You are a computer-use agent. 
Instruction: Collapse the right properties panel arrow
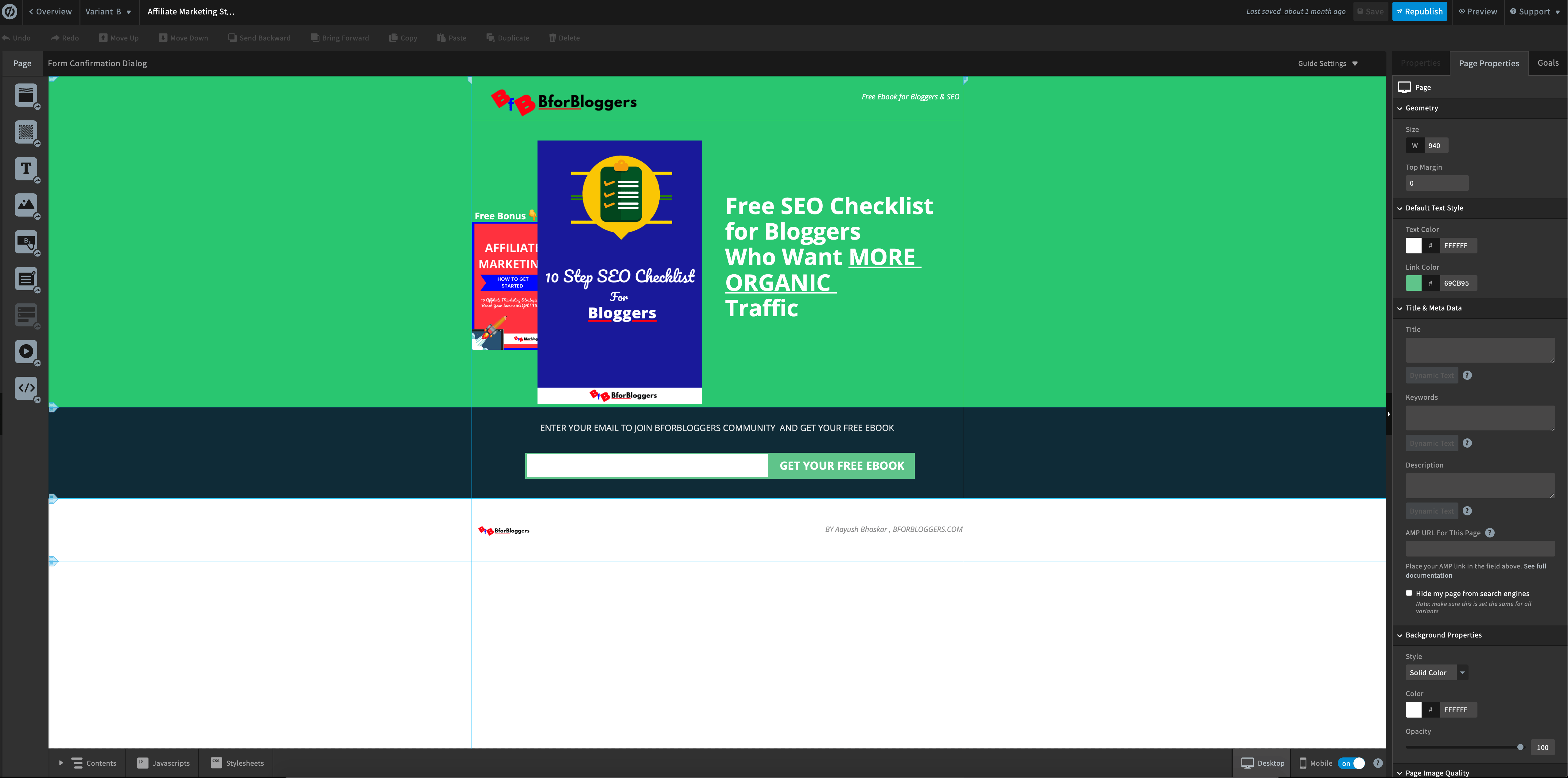click(1389, 414)
